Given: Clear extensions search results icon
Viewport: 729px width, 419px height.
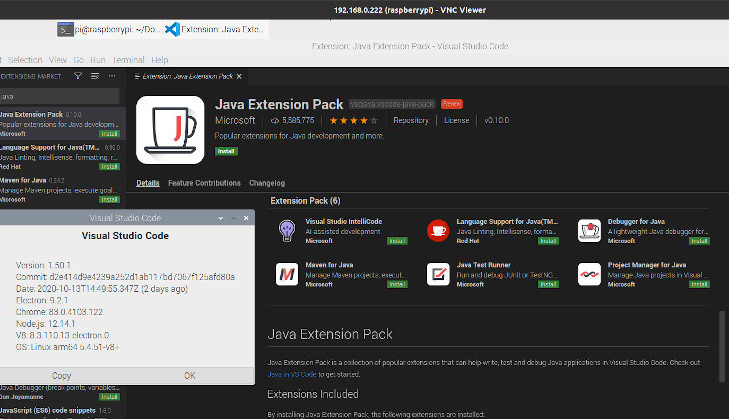Looking at the screenshot, I should click(x=95, y=76).
